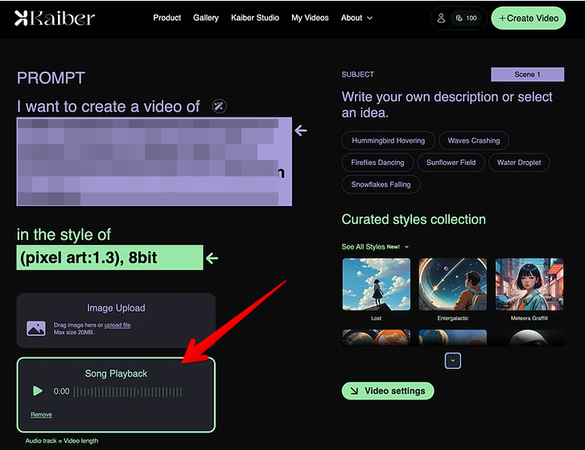Select the Scene 1 tab
Viewport: 585px width, 450px height.
point(527,74)
